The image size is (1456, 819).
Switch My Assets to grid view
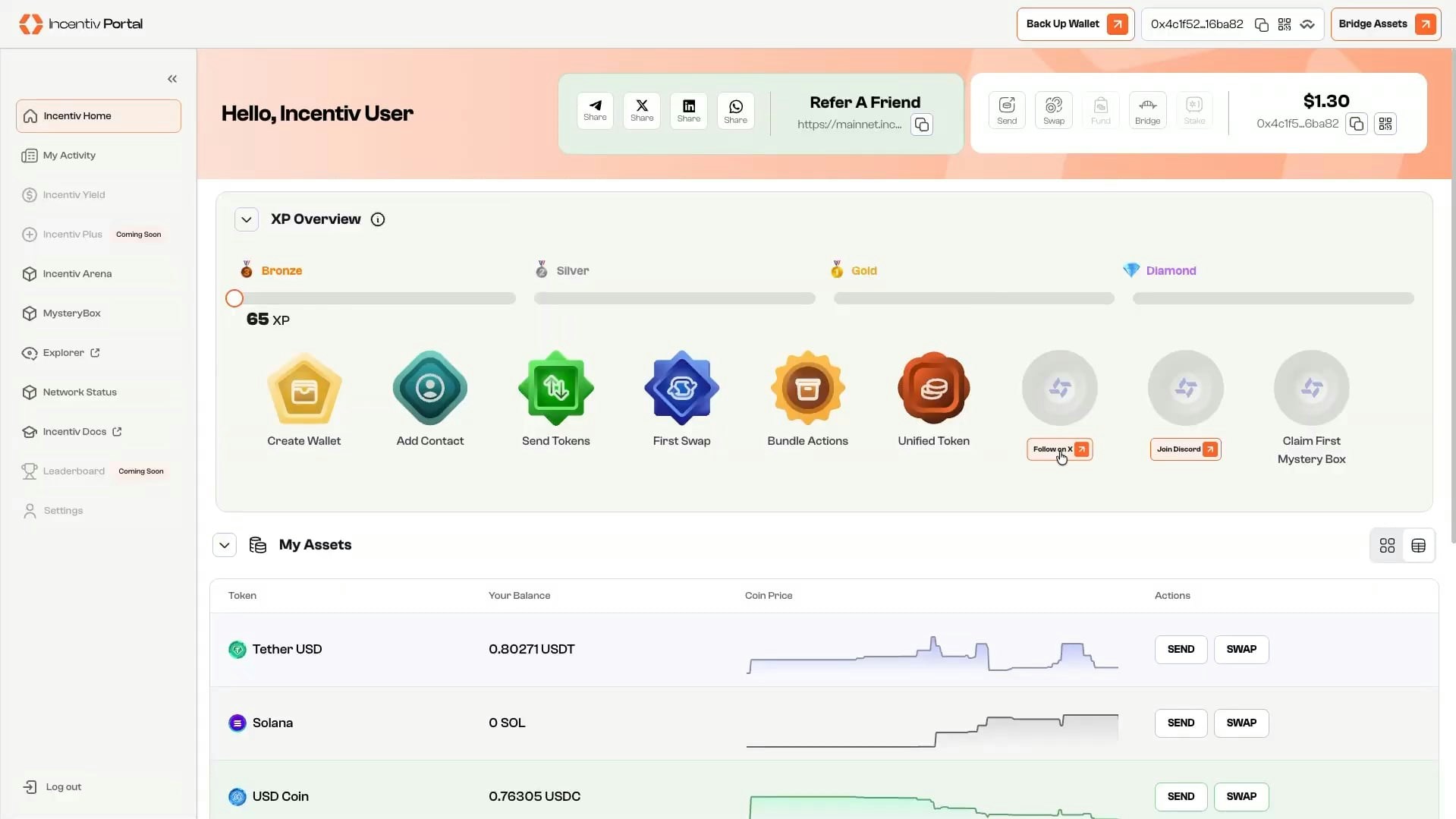[x=1386, y=545]
